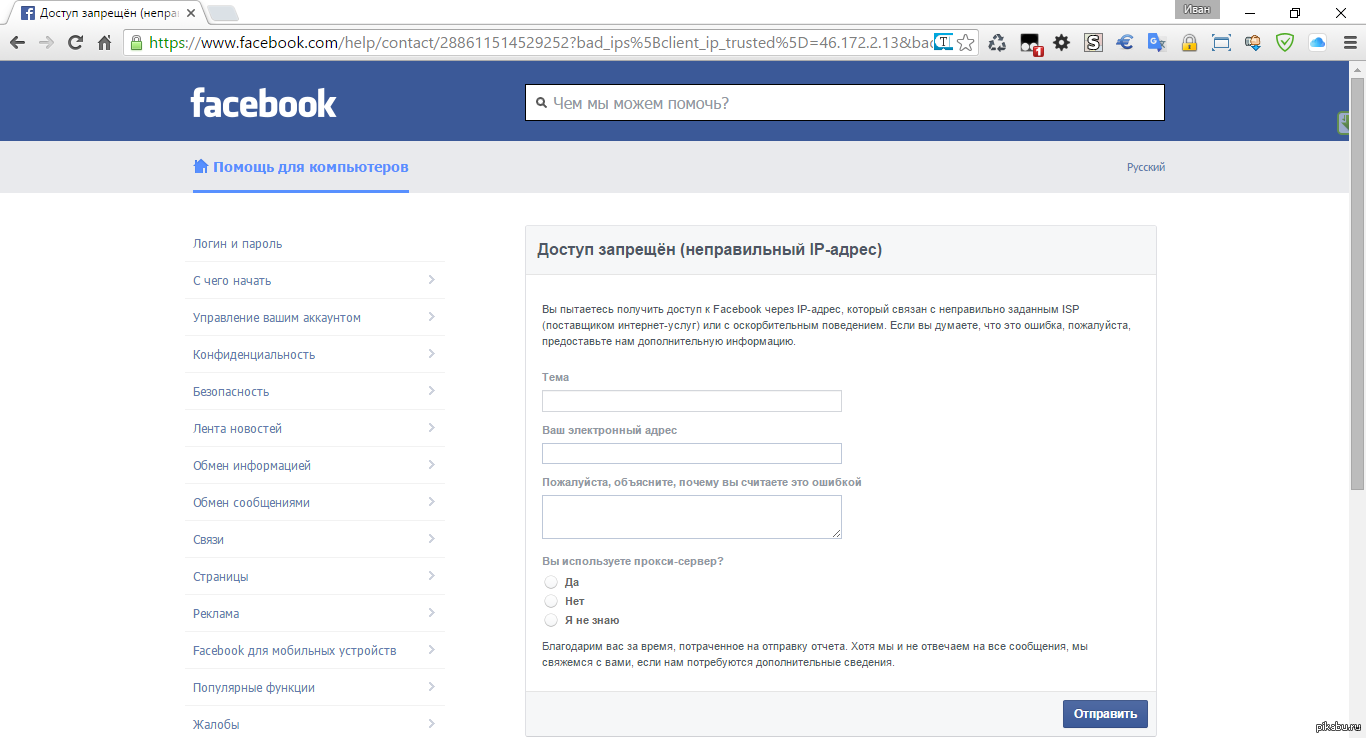
Task: Click into the explanation text area
Action: pos(692,517)
